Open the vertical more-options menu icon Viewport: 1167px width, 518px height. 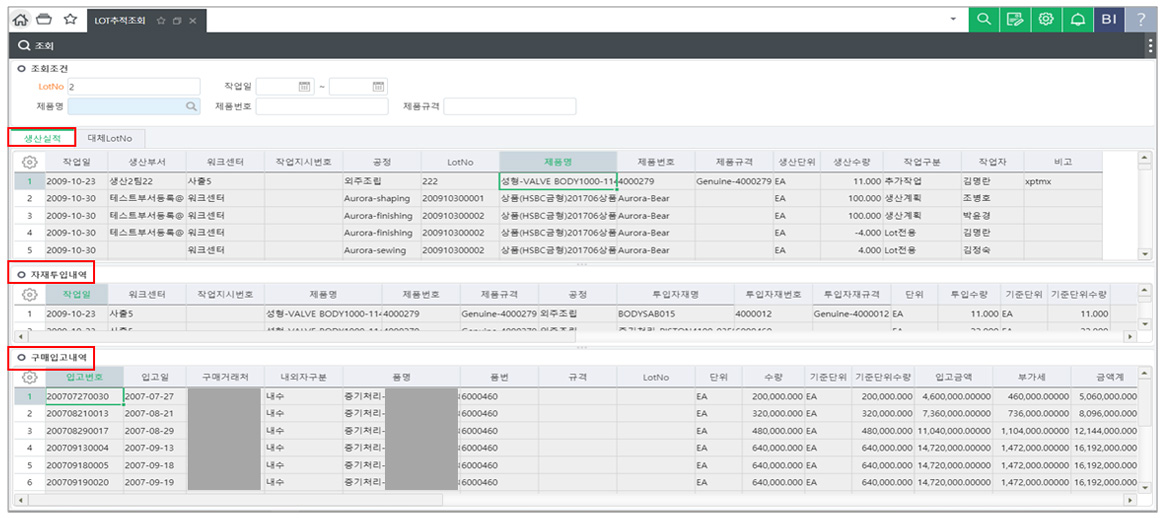point(1150,45)
